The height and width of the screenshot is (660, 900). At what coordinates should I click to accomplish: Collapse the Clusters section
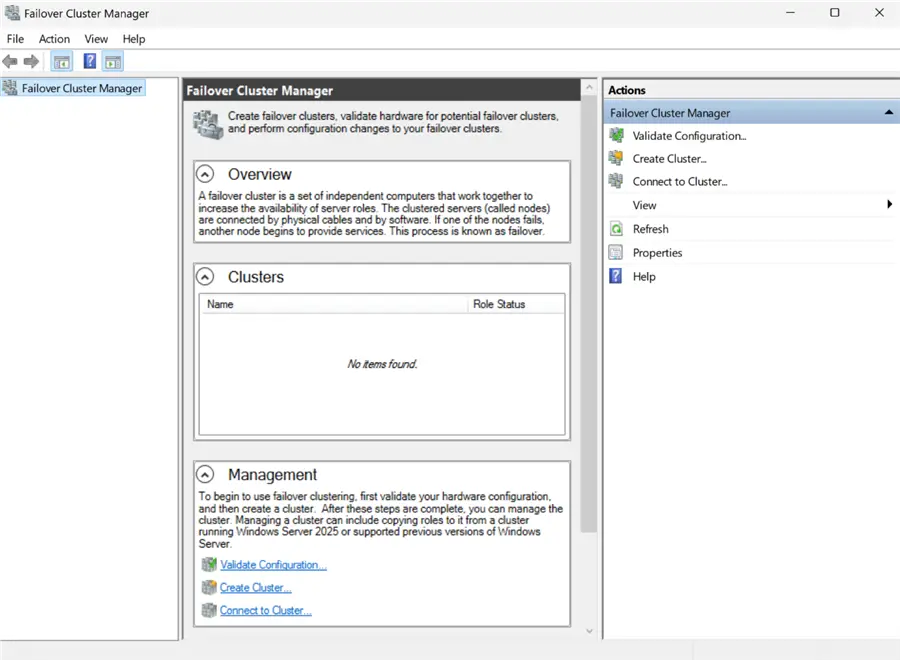[205, 277]
